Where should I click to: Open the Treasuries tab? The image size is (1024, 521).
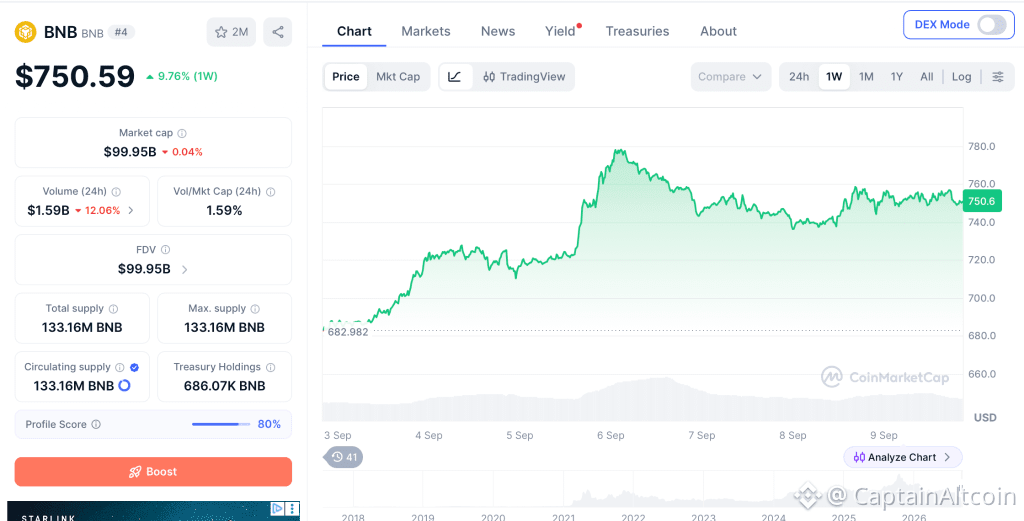click(x=637, y=31)
